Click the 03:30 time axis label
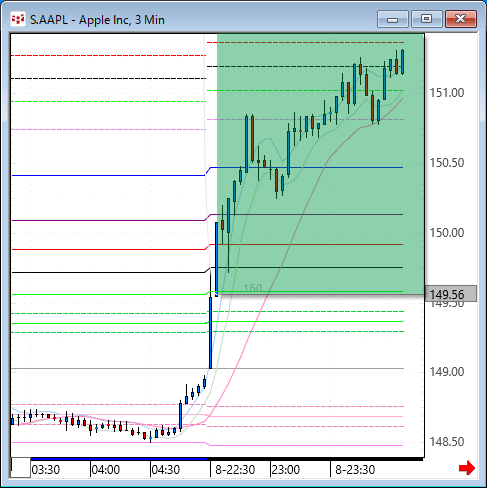 click(x=46, y=470)
